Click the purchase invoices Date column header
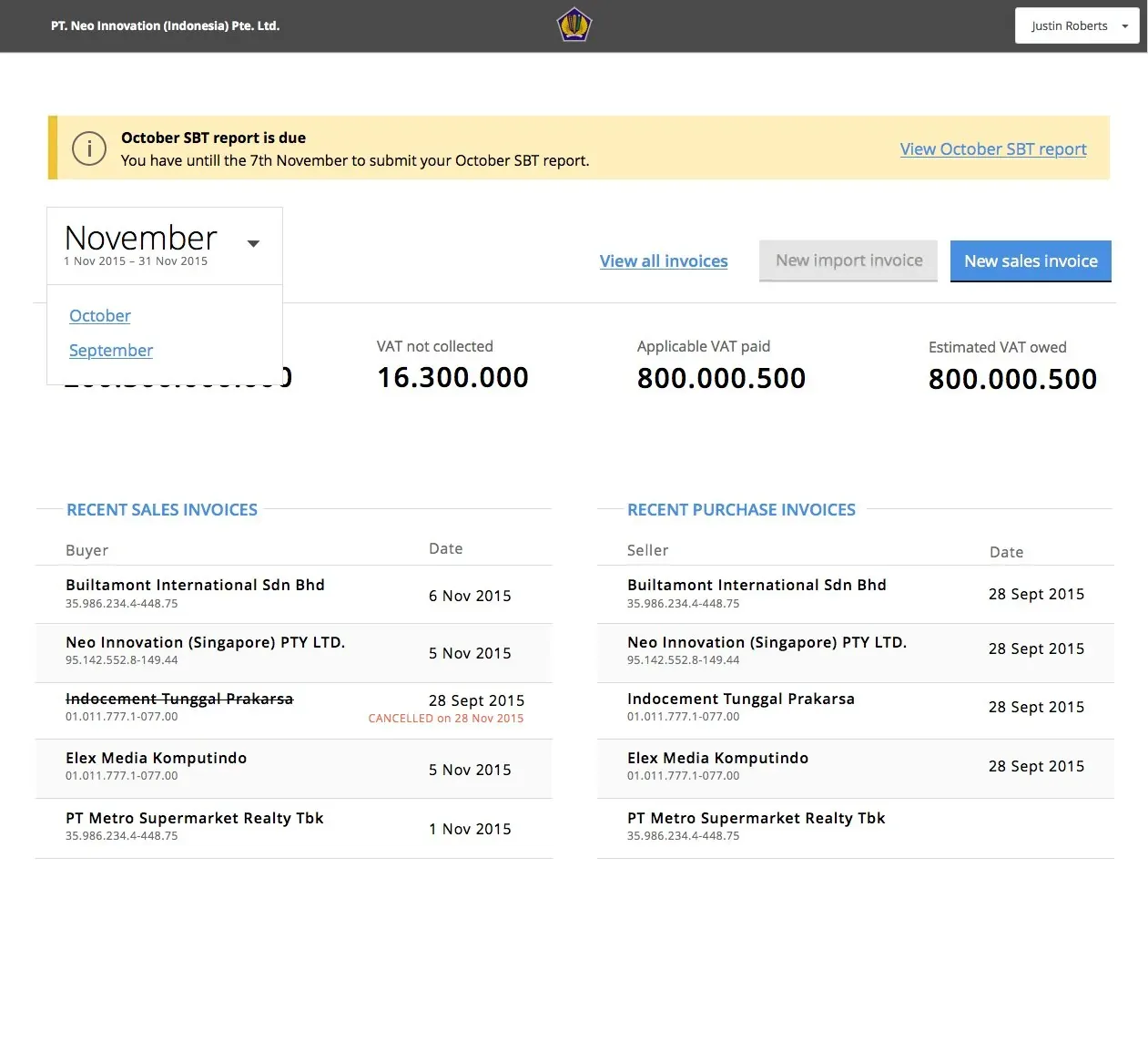The width and height of the screenshot is (1148, 1062). (1006, 552)
